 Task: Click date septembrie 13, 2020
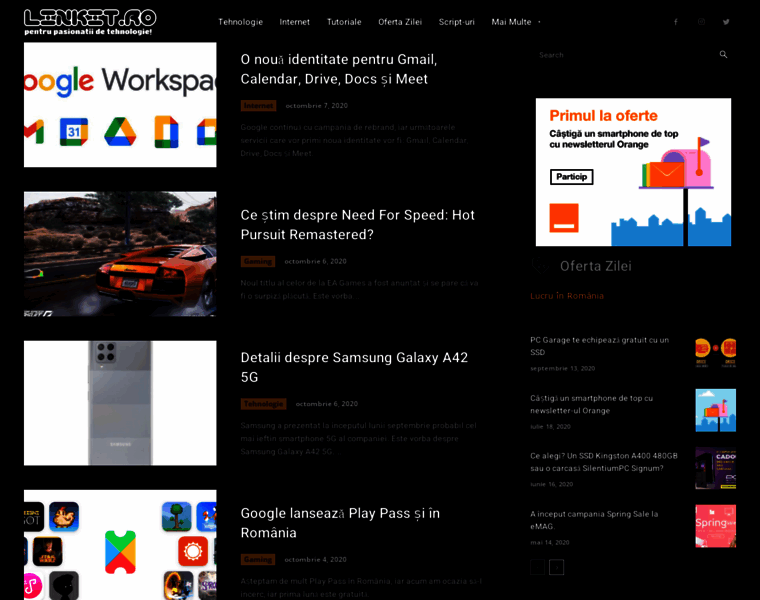click(x=562, y=368)
